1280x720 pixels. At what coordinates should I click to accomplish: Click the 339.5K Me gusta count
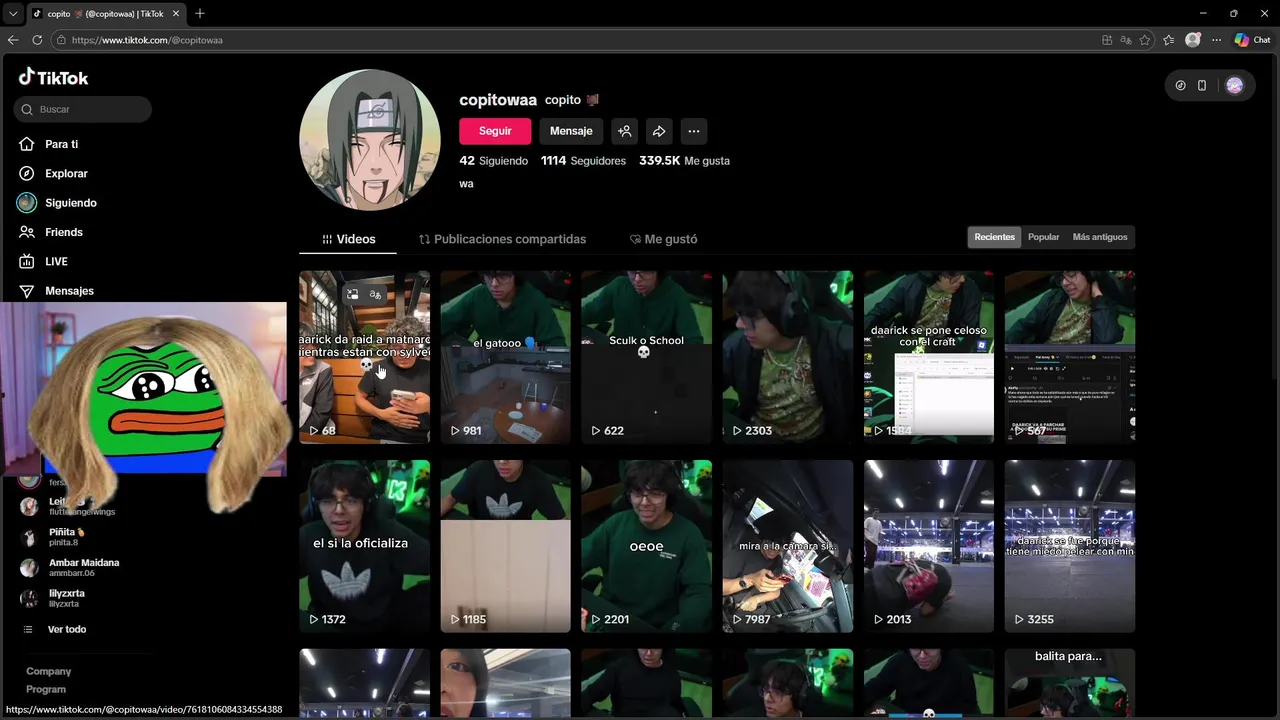(x=684, y=160)
